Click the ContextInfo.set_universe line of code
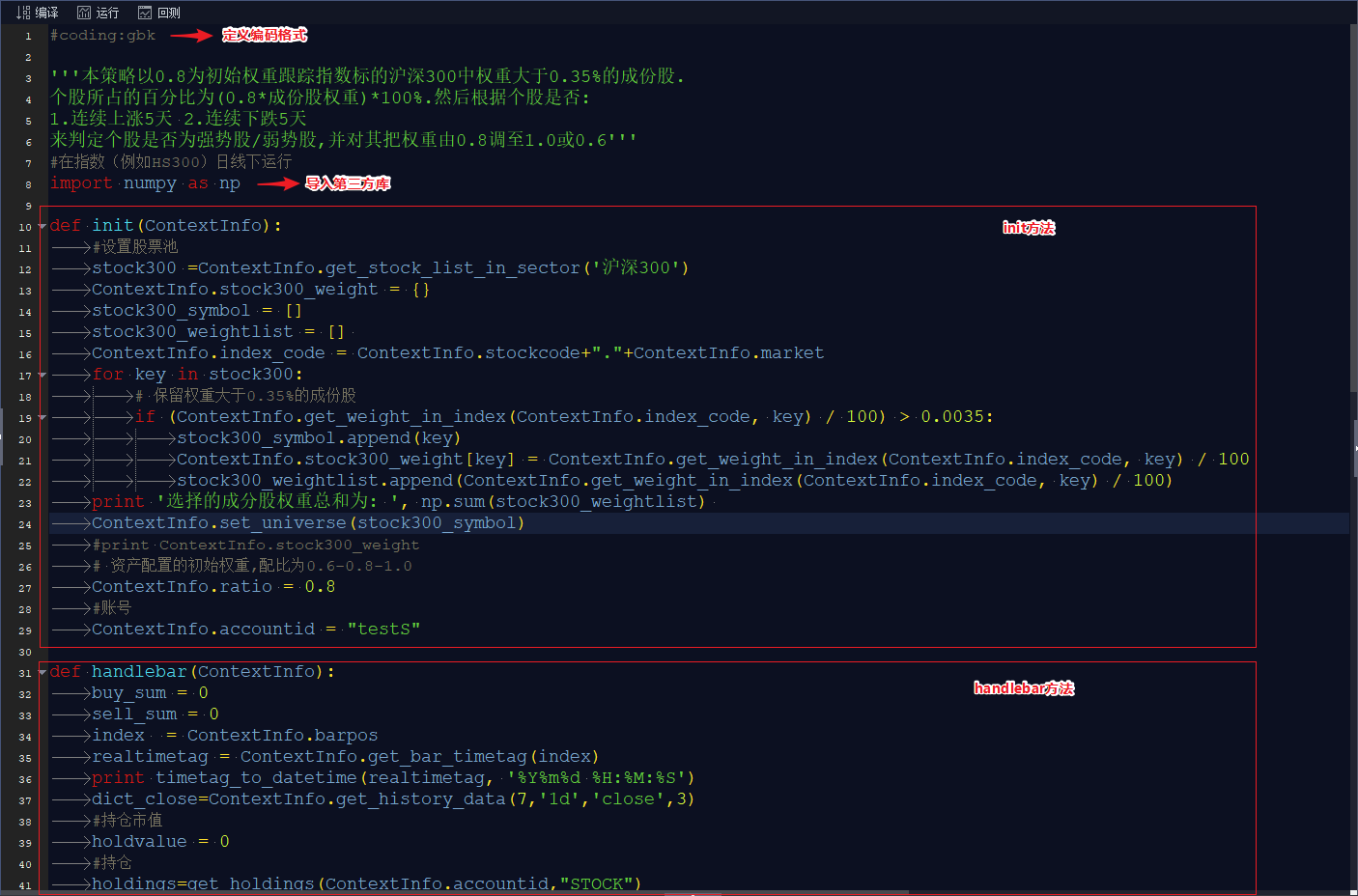Screen dimensions: 1358x896 [308, 523]
